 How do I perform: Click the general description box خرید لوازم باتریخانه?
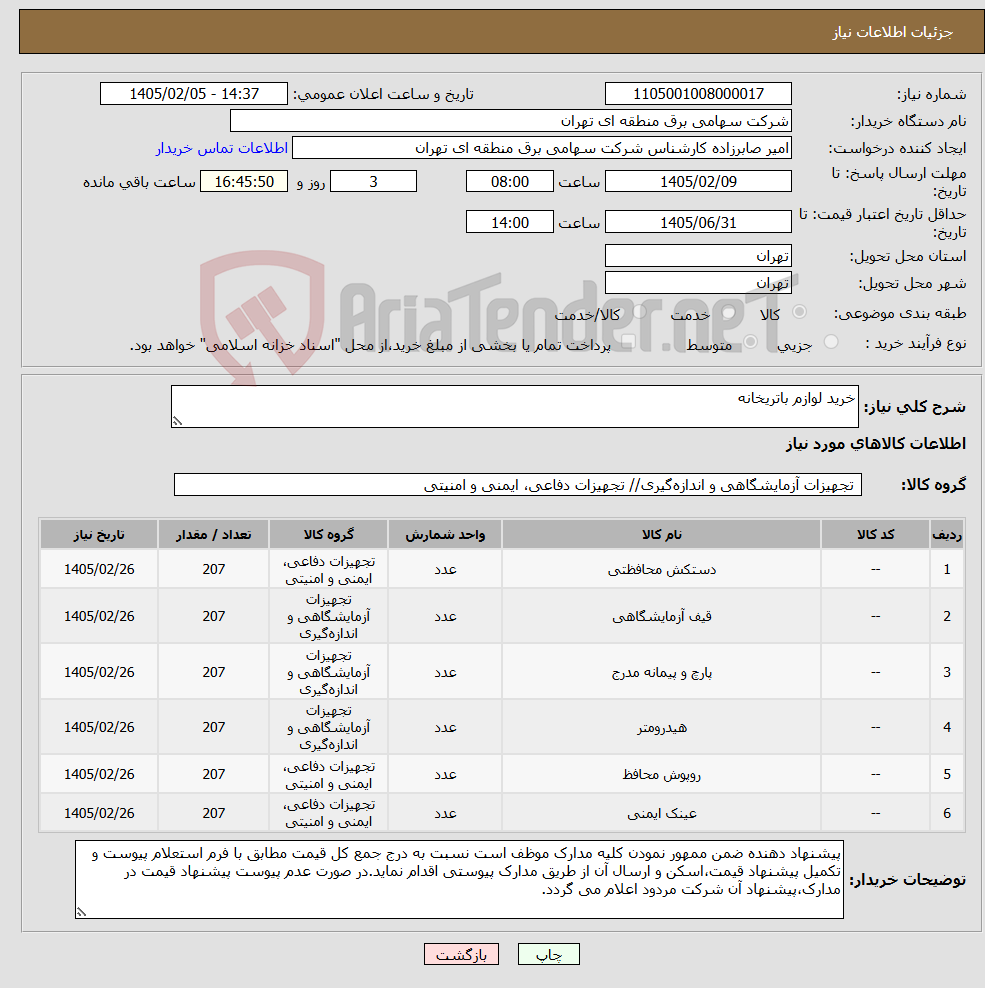514,406
